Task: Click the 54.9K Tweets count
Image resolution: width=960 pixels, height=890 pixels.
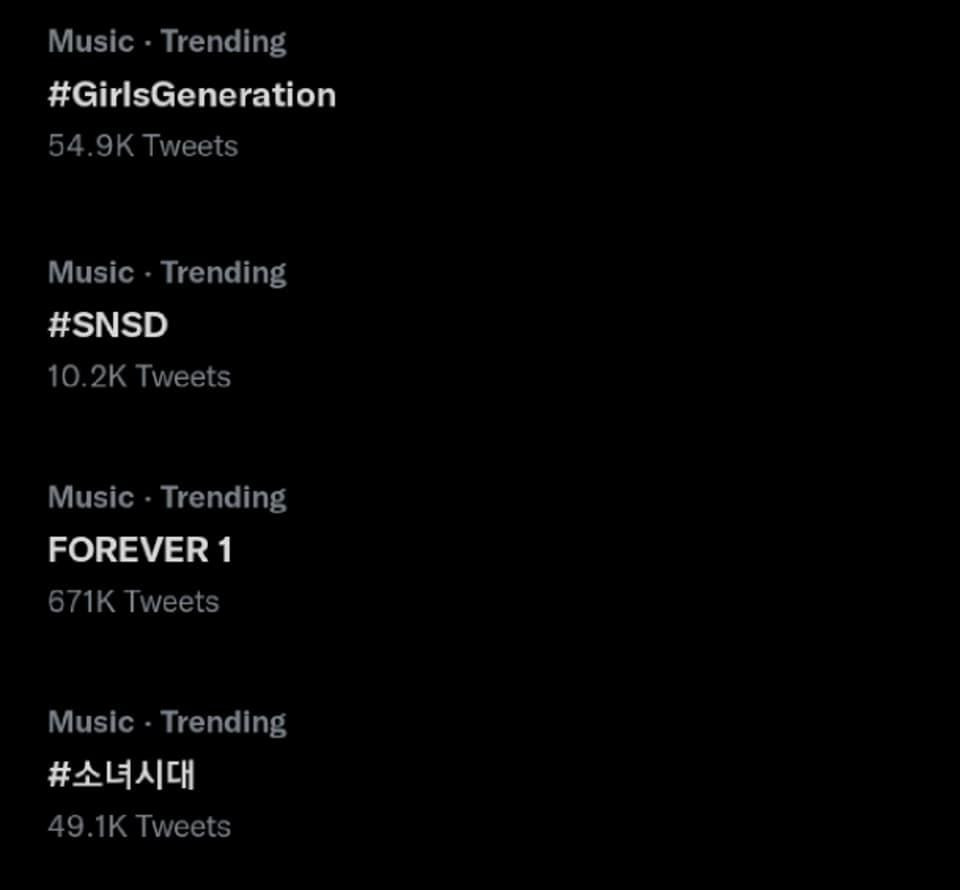Action: point(143,145)
